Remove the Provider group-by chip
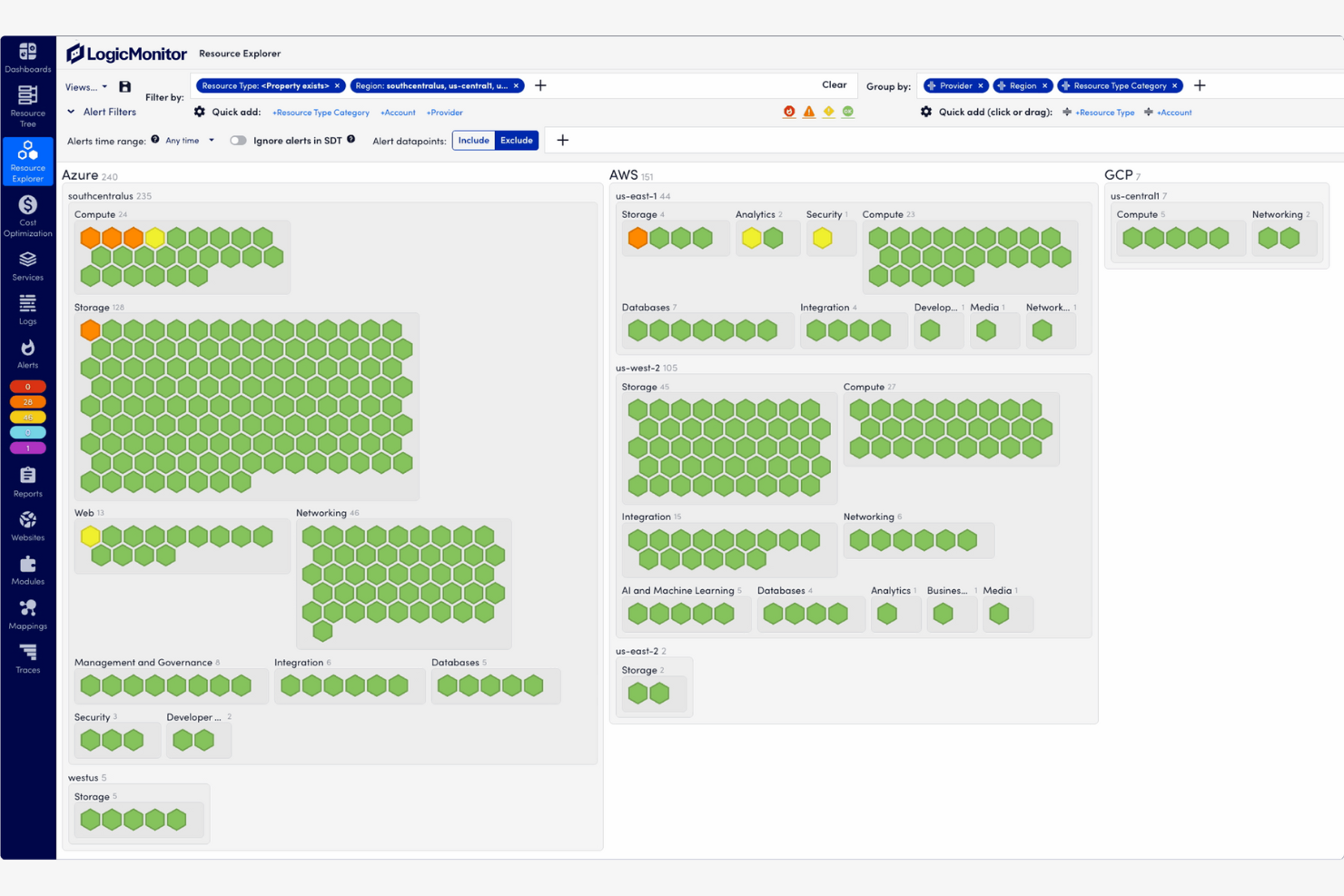Viewport: 1344px width, 896px height. tap(981, 85)
